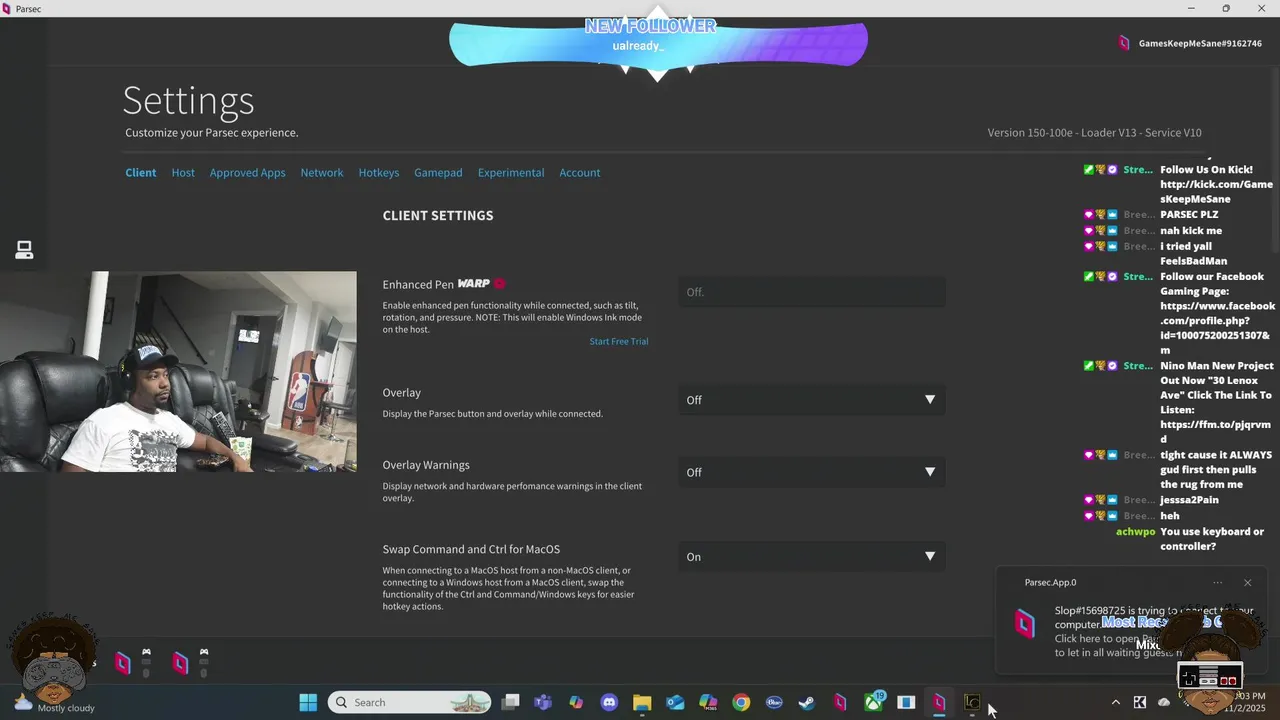Click the disabled Enhanced Pen Off field
The width and height of the screenshot is (1280, 720).
click(x=811, y=292)
